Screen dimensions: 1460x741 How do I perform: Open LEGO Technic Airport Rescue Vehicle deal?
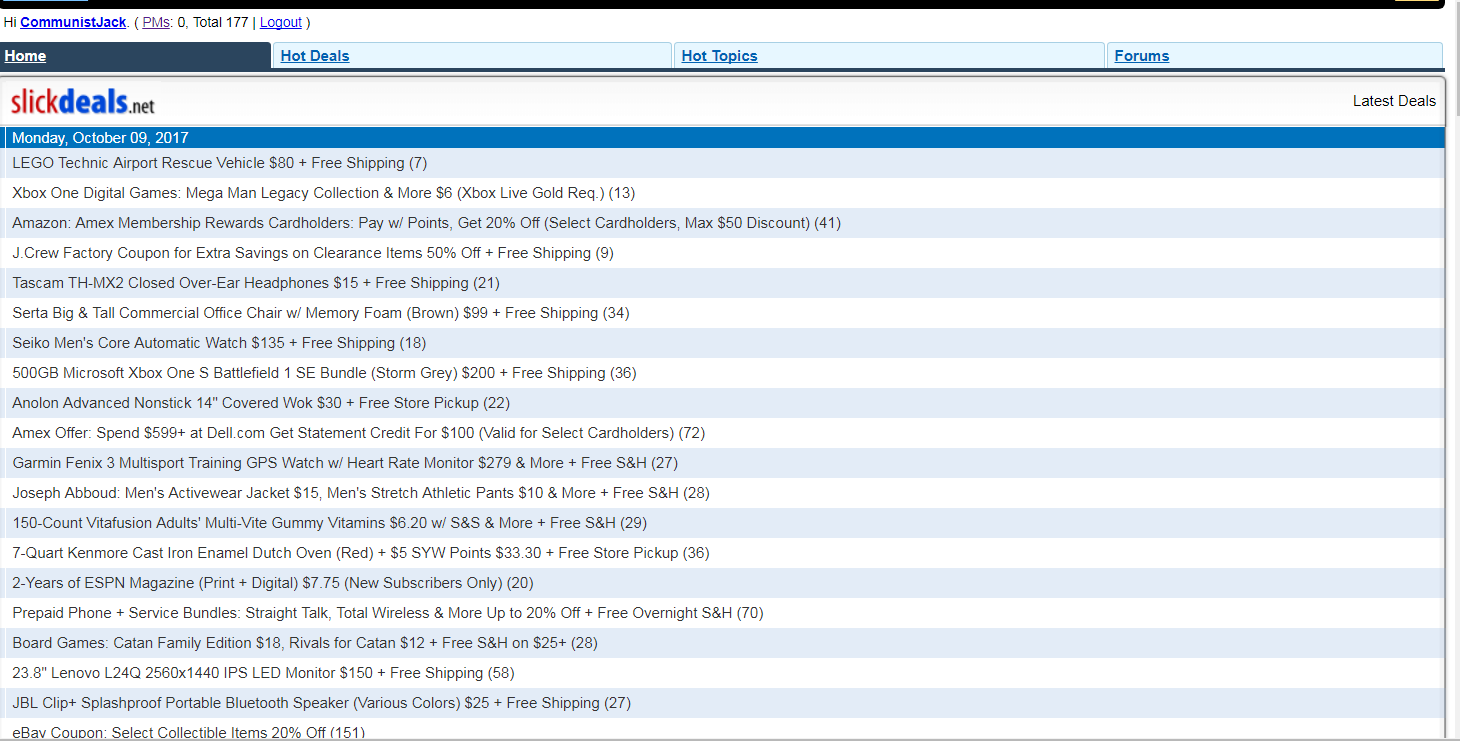click(219, 163)
